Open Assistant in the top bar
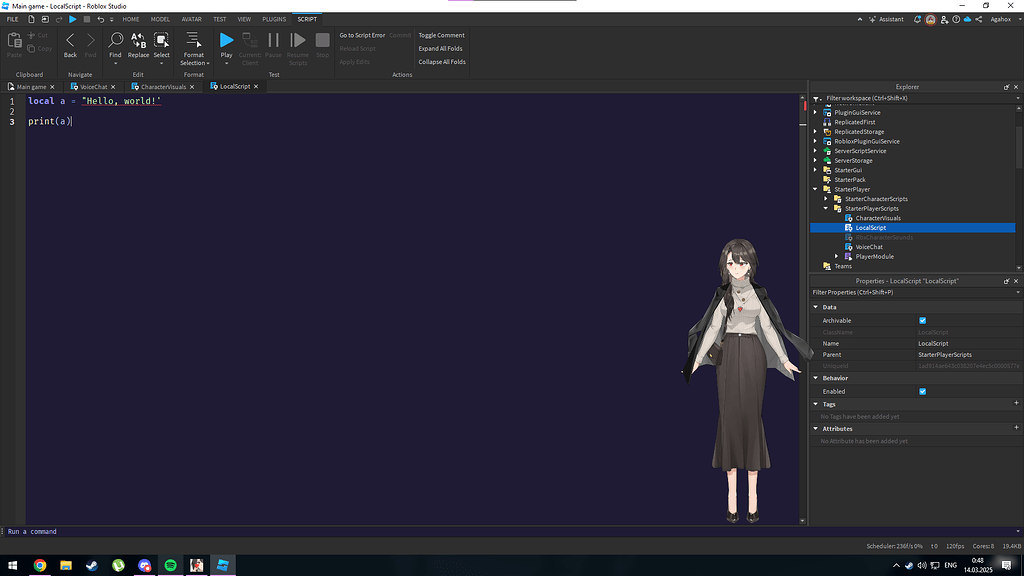This screenshot has width=1024, height=576. (x=886, y=19)
